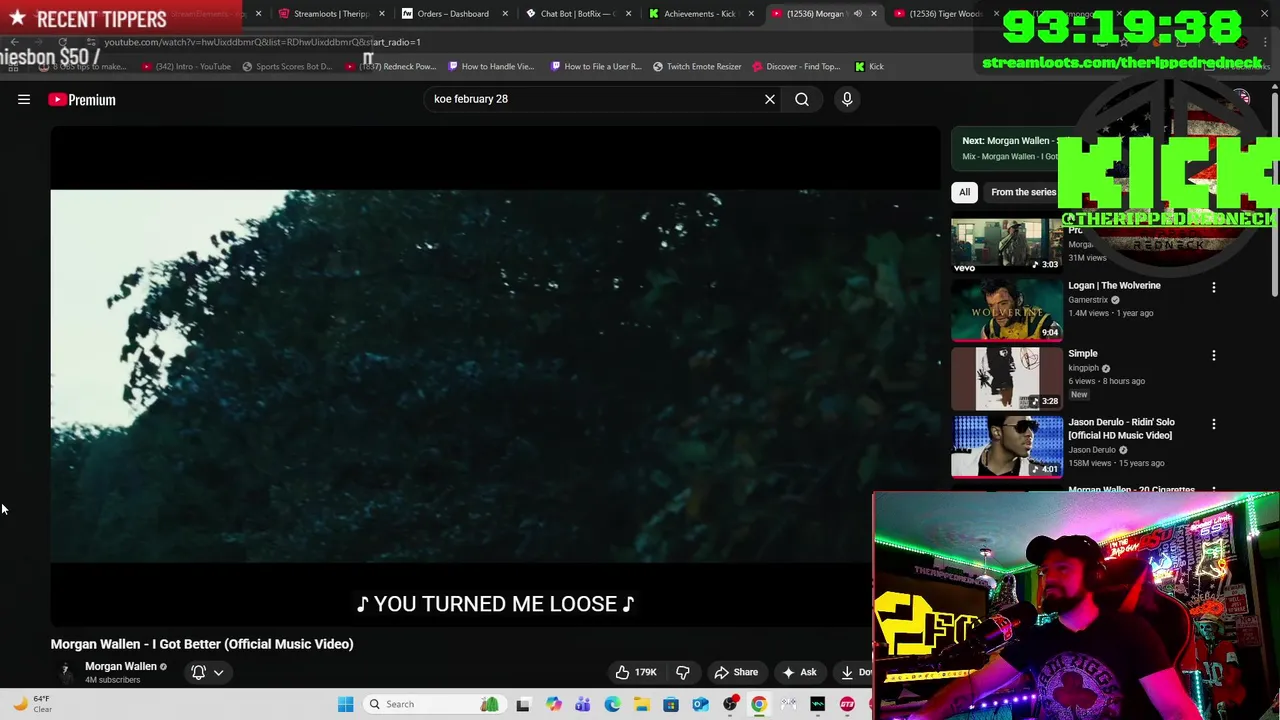Open OBS Studio from taskbar
The height and width of the screenshot is (720, 1280).
point(730,704)
